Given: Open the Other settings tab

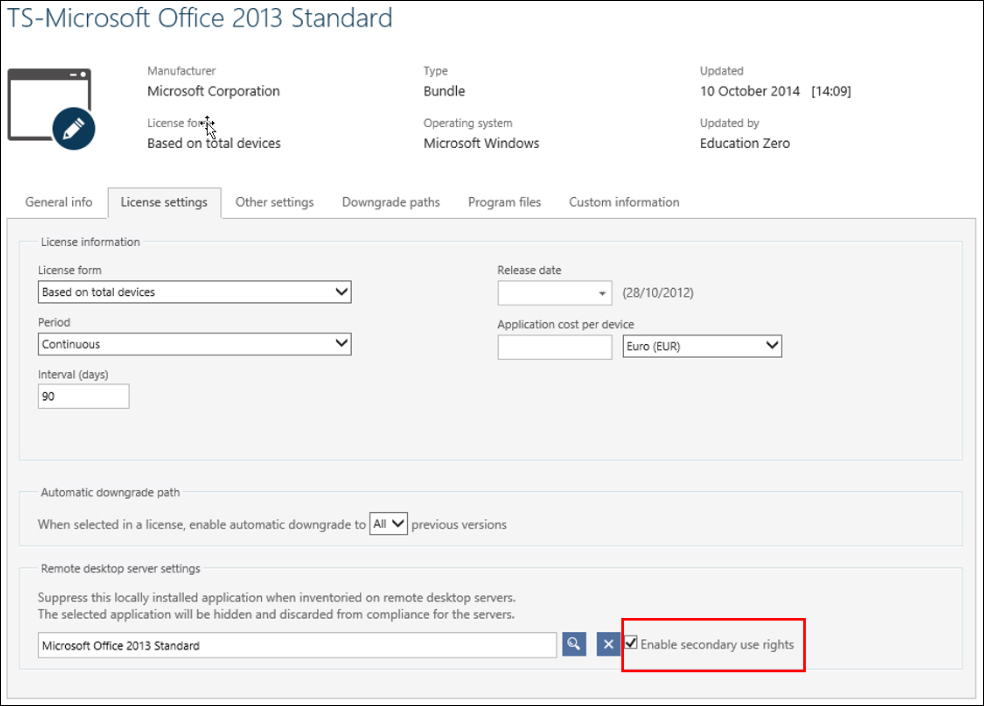Looking at the screenshot, I should click(x=274, y=202).
